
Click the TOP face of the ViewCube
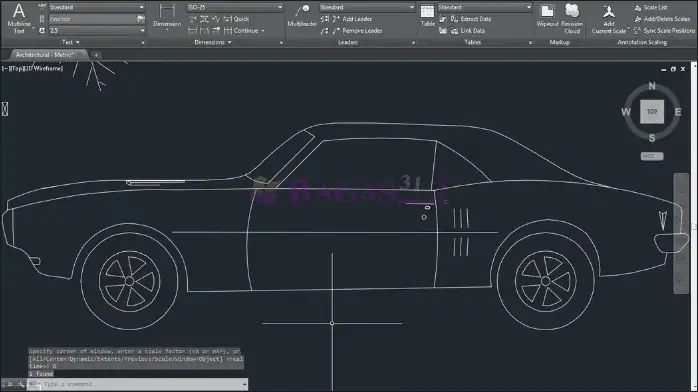point(652,112)
